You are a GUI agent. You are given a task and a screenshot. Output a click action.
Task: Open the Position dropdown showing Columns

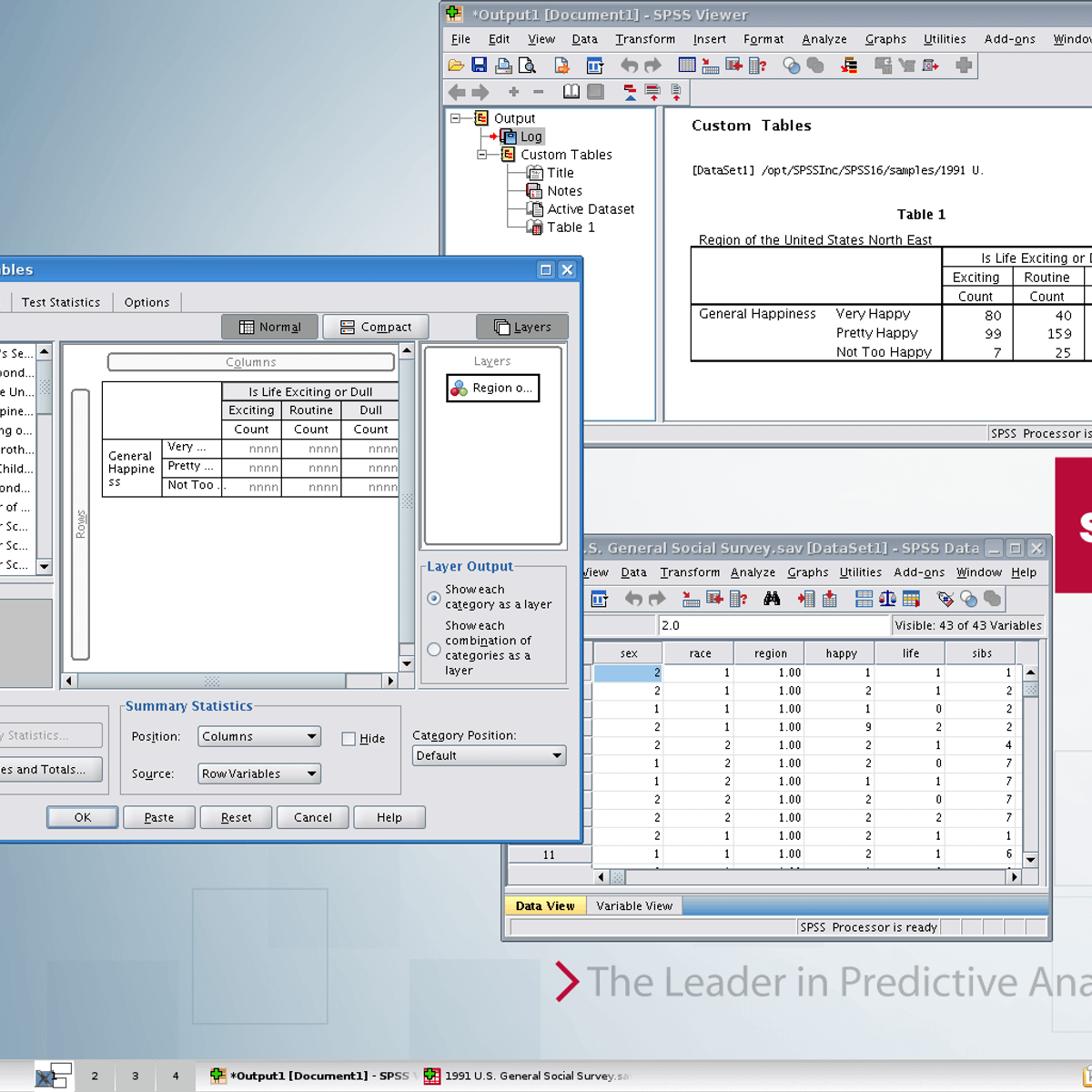click(x=259, y=736)
